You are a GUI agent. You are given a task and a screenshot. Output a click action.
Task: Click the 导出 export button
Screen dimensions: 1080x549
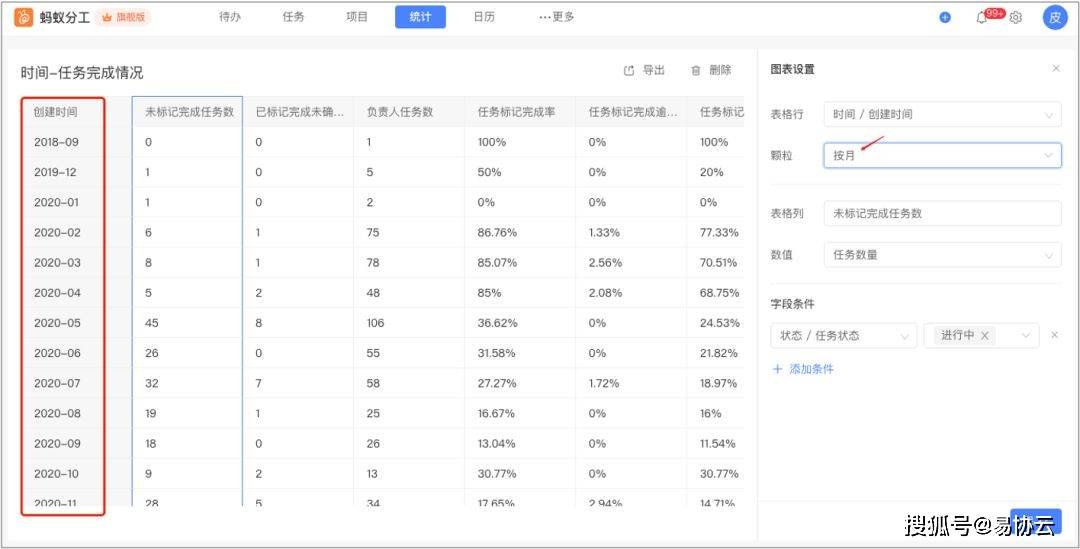(644, 71)
